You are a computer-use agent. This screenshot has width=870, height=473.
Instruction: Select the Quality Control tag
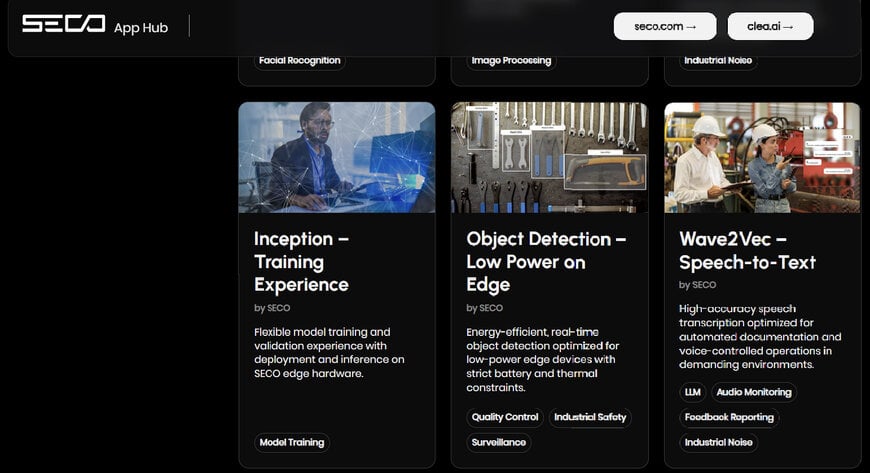[505, 417]
